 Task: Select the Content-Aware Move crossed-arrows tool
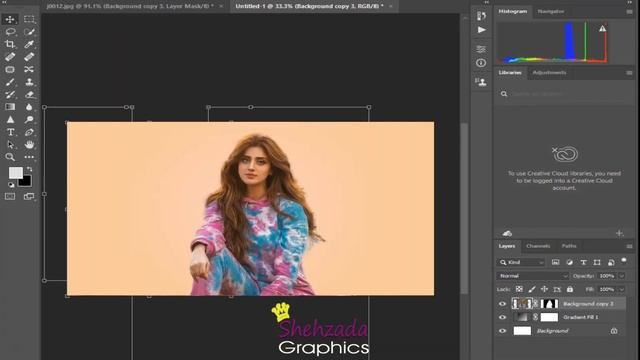29,69
